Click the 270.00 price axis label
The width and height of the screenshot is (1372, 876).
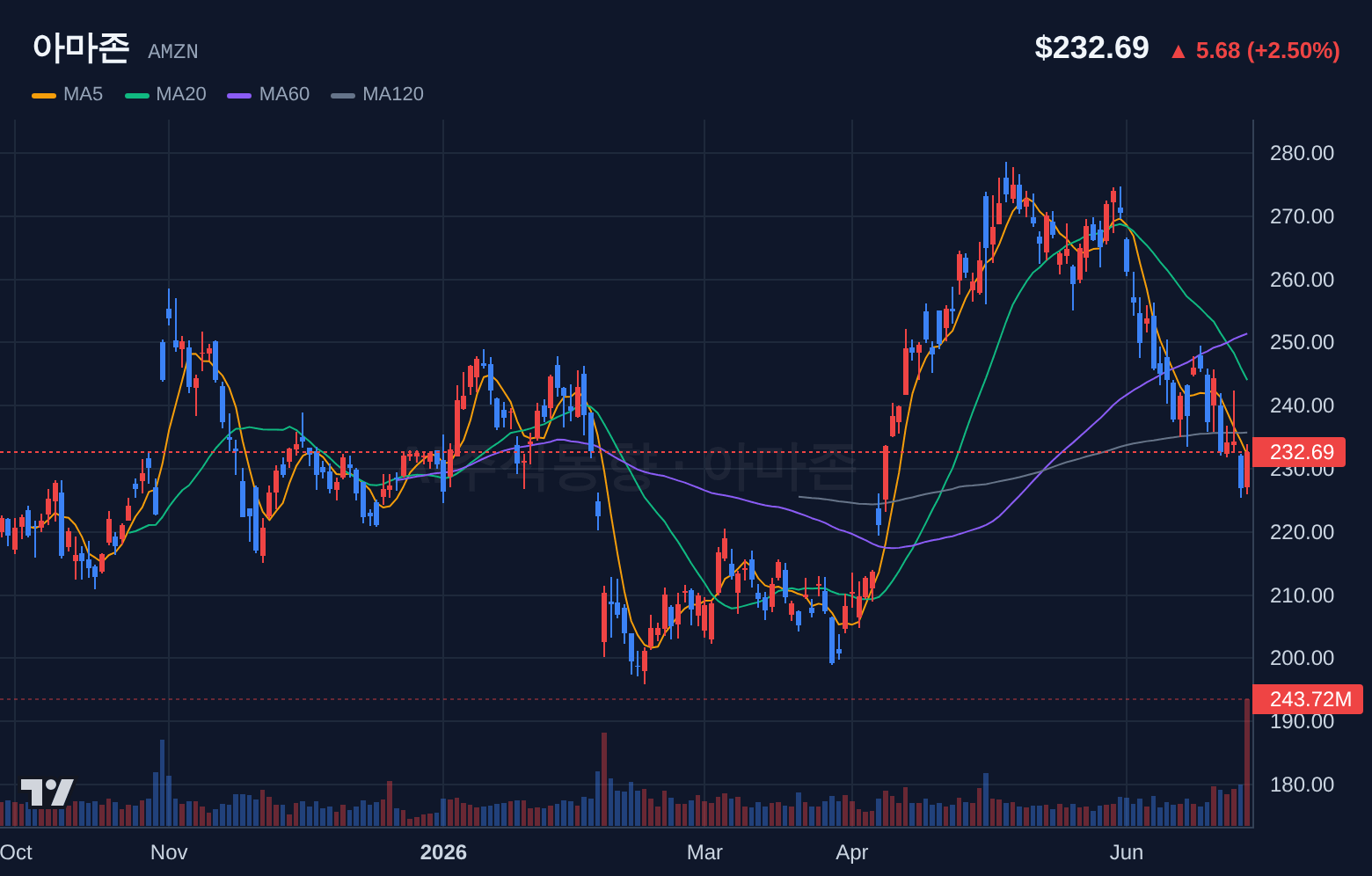click(x=1302, y=216)
